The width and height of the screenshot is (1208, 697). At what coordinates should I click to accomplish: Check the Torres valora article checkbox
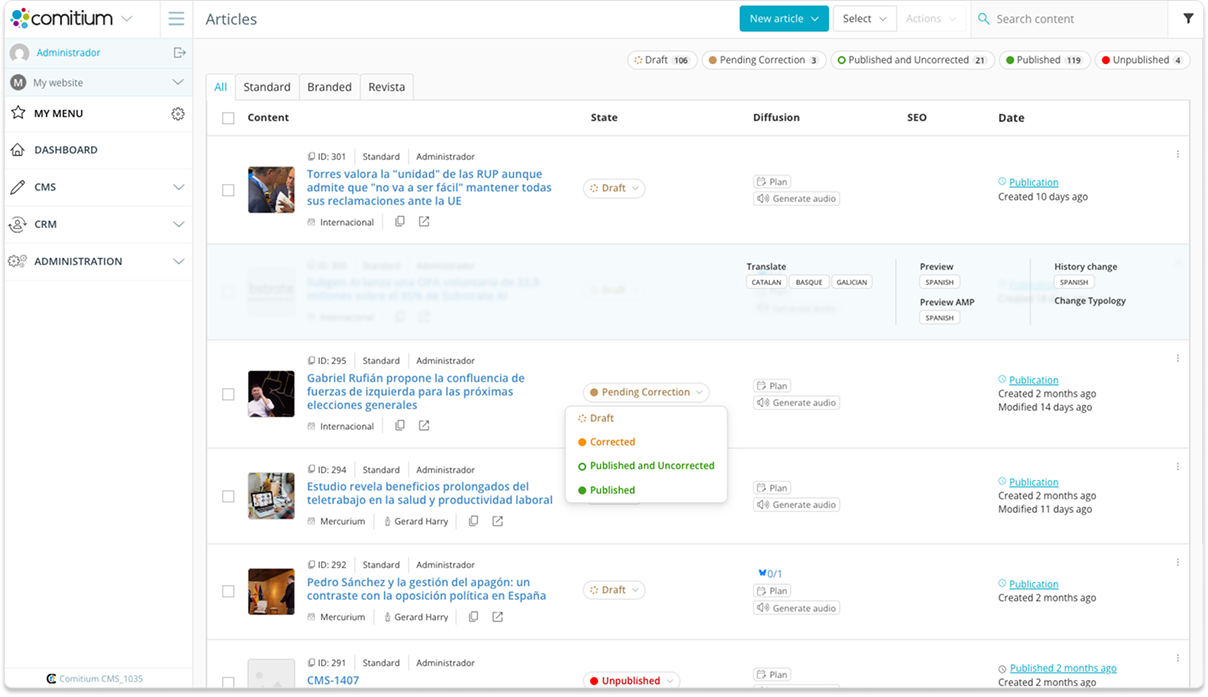(x=228, y=190)
